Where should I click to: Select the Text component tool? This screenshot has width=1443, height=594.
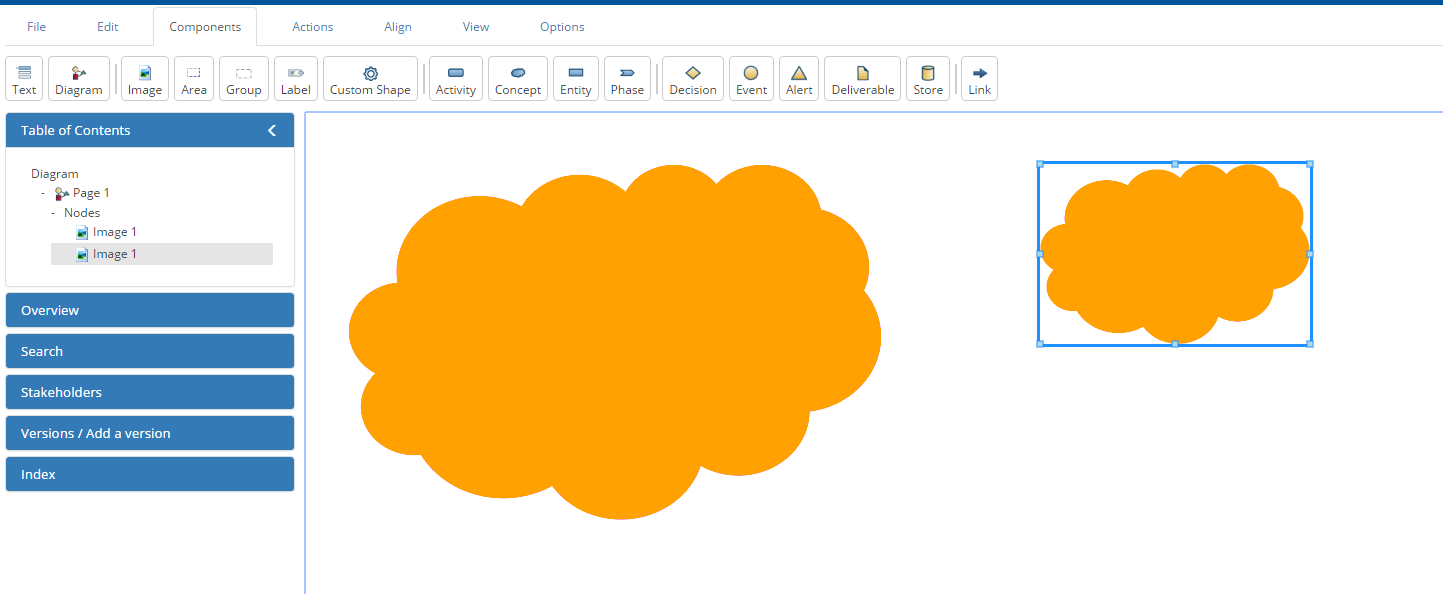pos(24,79)
